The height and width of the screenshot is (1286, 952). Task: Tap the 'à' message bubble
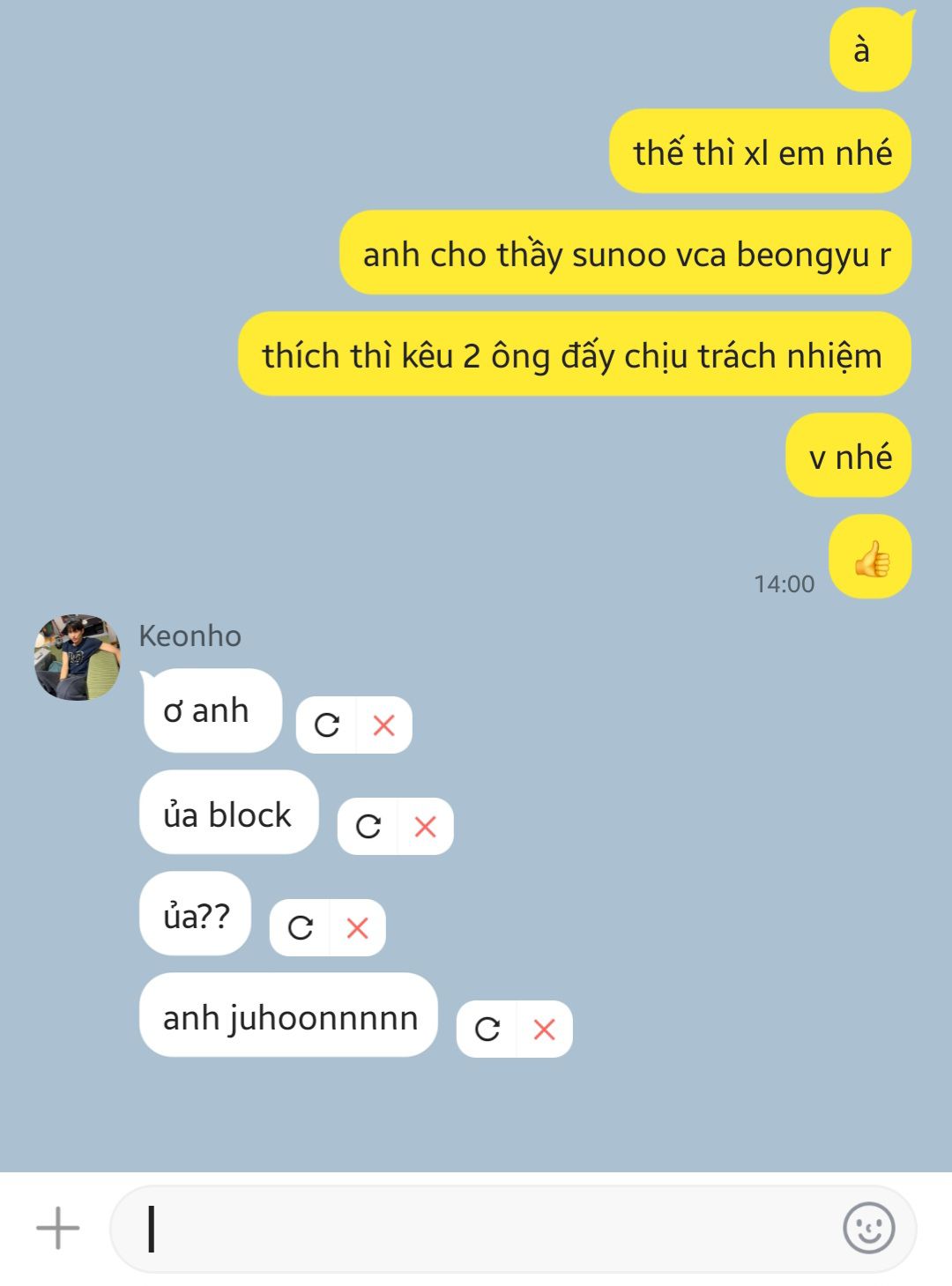pyautogui.click(x=871, y=49)
